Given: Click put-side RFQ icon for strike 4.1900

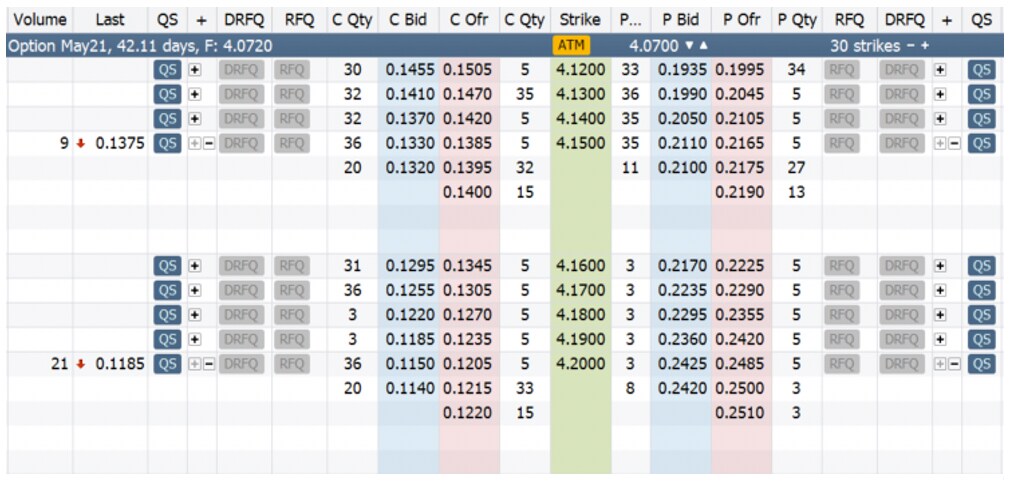Looking at the screenshot, I should pyautogui.click(x=842, y=340).
